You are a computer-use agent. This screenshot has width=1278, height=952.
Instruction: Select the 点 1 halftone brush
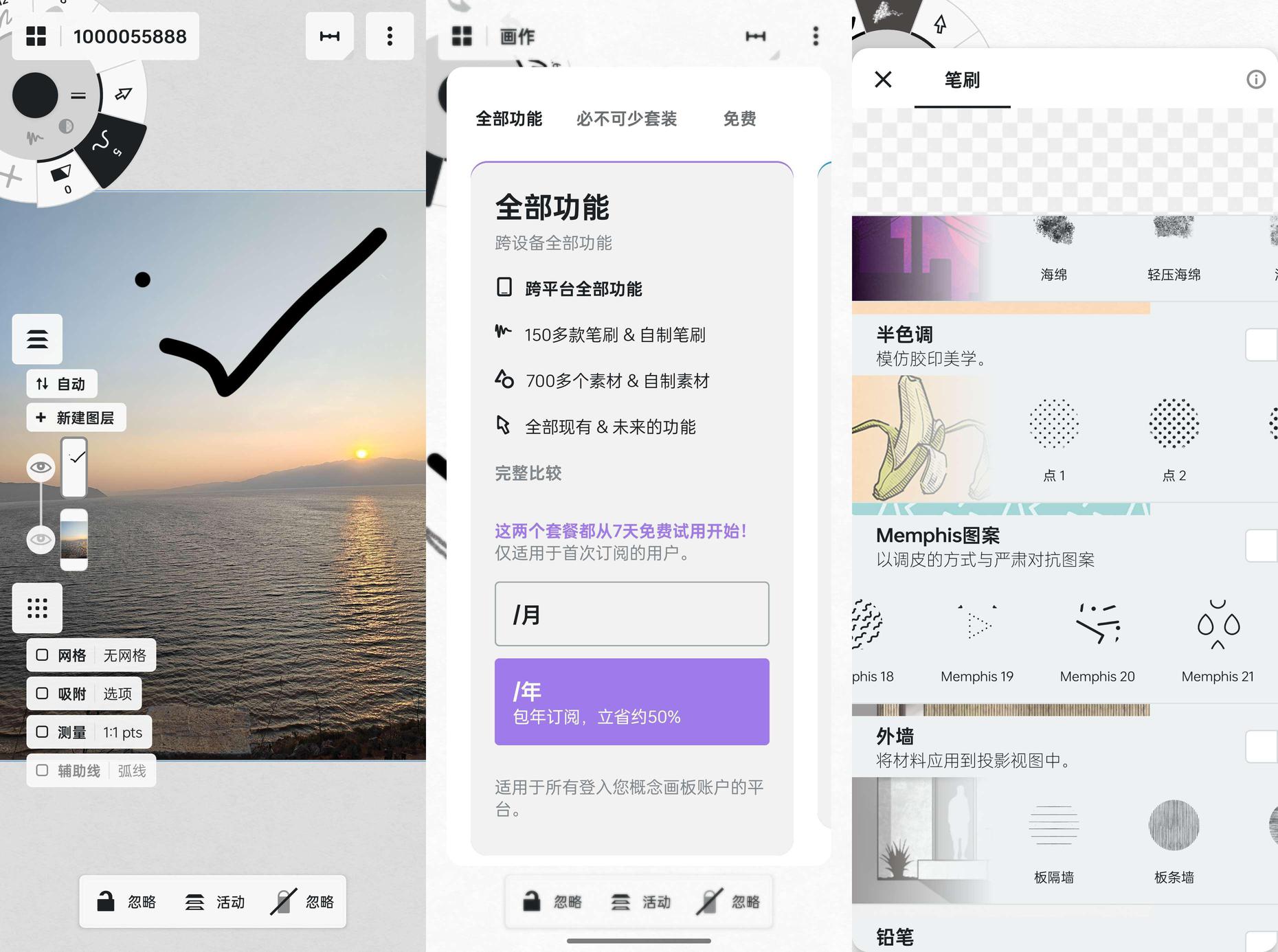1054,440
